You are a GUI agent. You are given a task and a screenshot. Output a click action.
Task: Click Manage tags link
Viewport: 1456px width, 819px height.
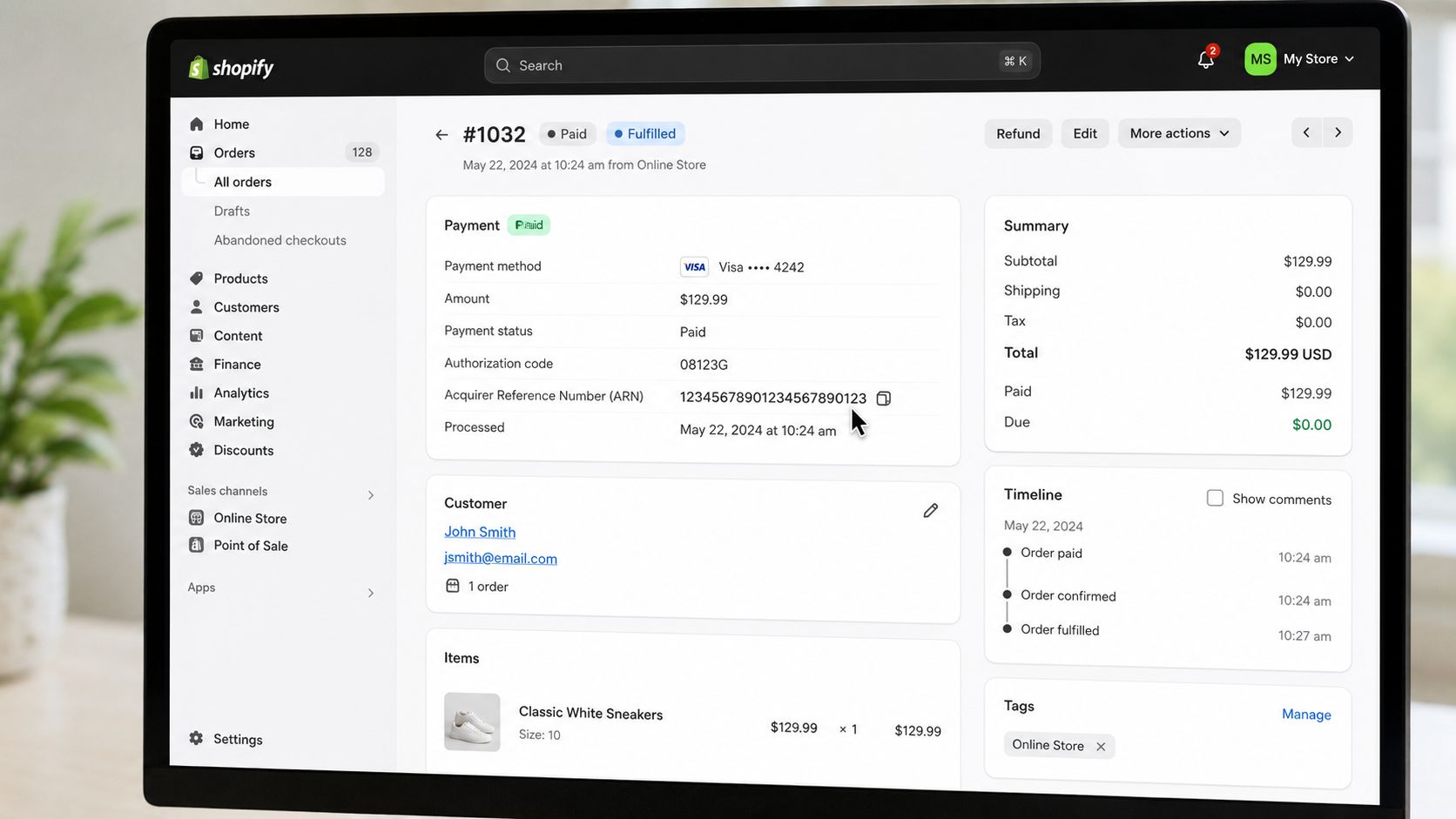click(x=1306, y=714)
